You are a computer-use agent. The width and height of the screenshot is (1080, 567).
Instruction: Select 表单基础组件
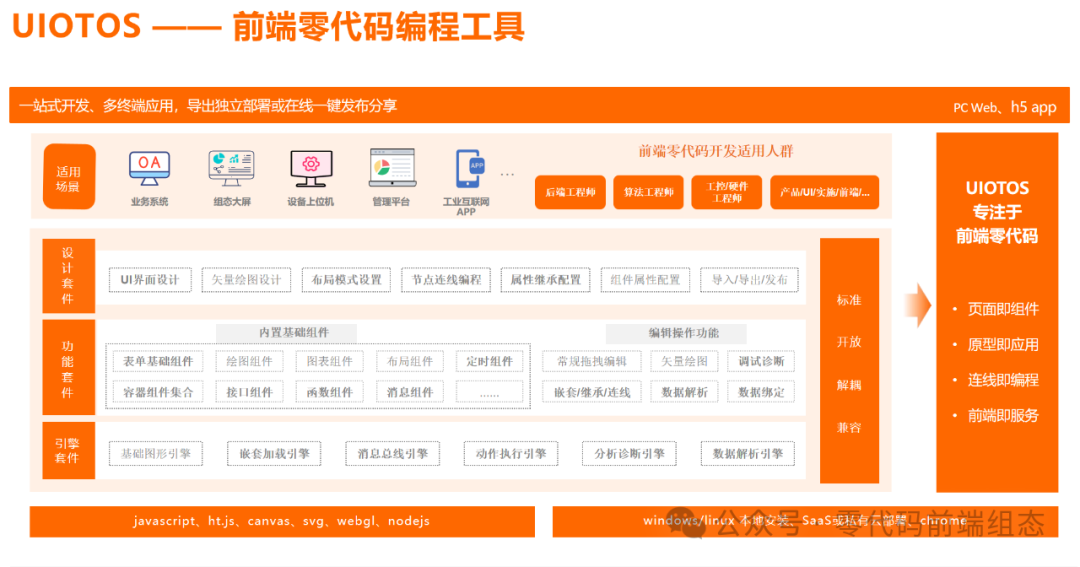(x=158, y=361)
